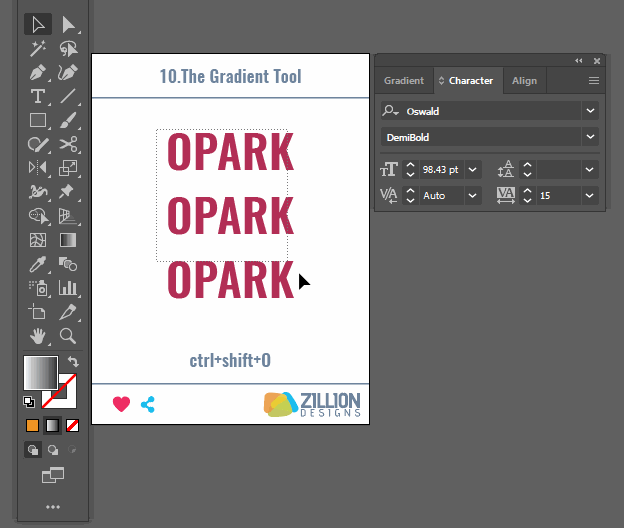The image size is (624, 528).
Task: Open the Oswald font family dropdown
Action: (590, 111)
